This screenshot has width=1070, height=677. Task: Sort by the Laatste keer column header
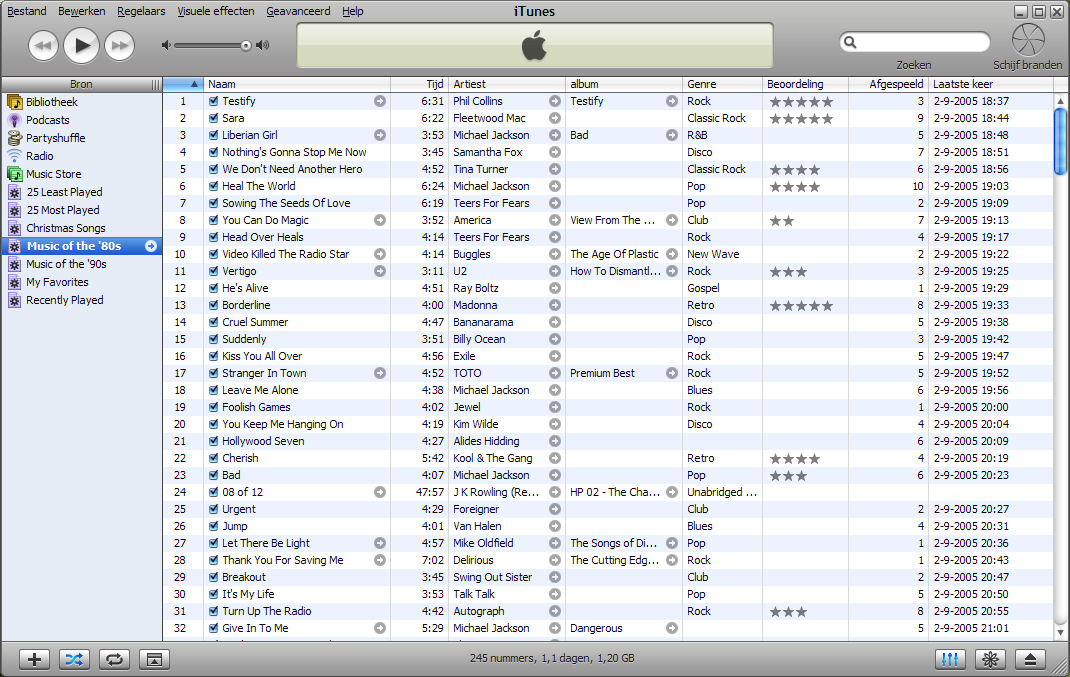(x=990, y=84)
